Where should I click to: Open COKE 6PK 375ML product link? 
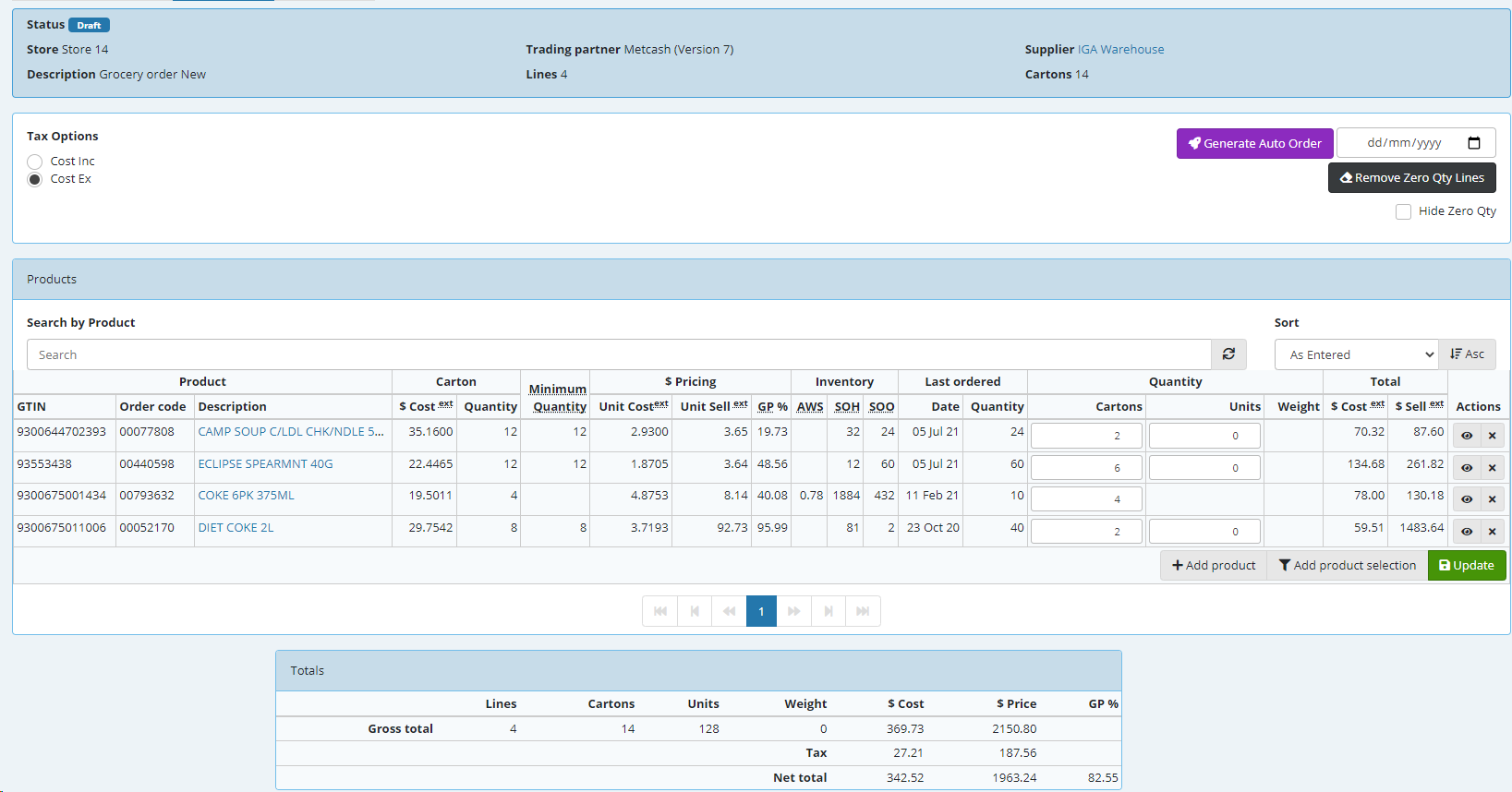pyautogui.click(x=246, y=496)
